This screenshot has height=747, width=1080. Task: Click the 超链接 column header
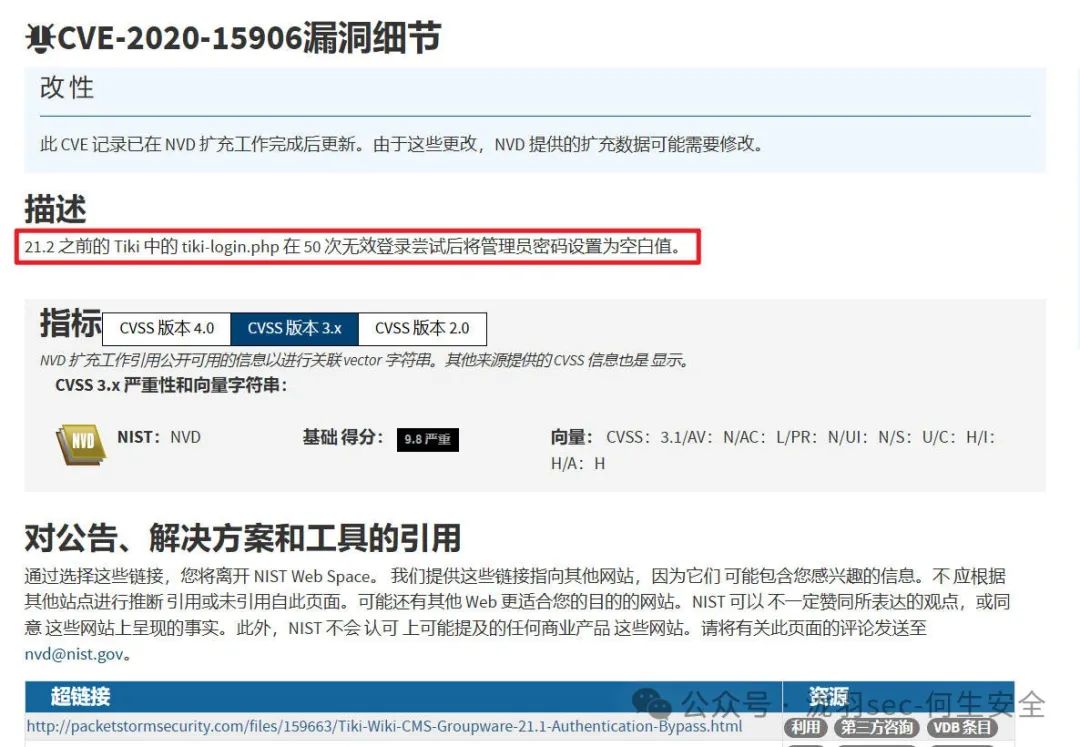tap(80, 696)
